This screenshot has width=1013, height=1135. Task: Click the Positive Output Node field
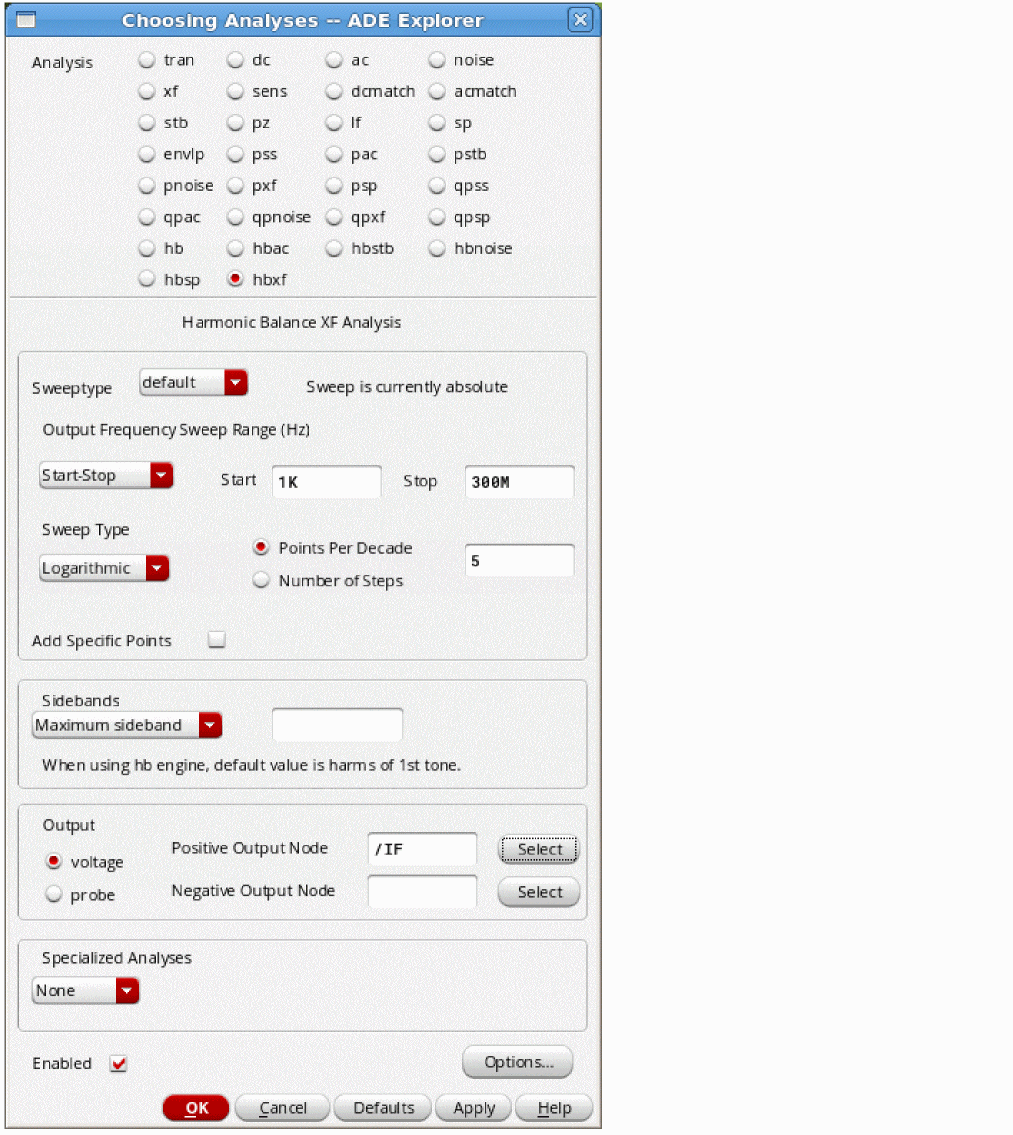(x=422, y=849)
